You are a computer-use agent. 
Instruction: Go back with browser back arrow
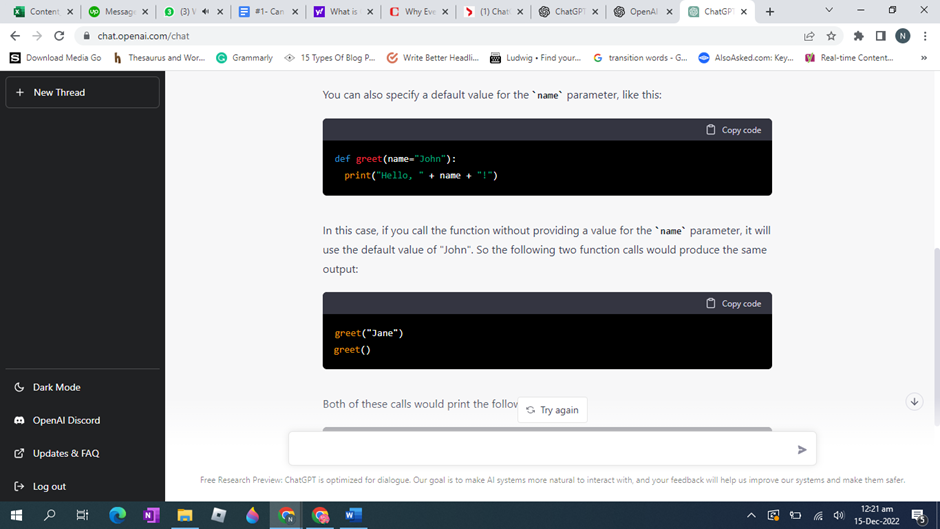(x=15, y=36)
